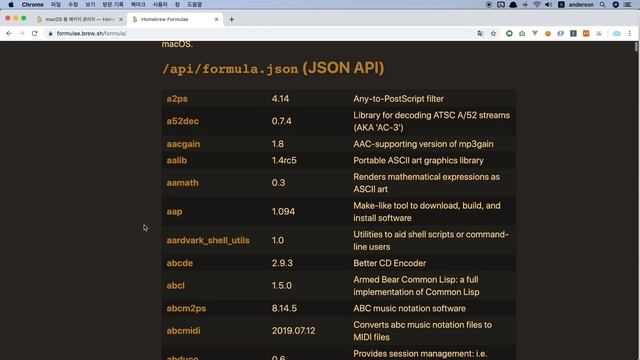640x360 pixels.
Task: Open the aardvark_shell_utils formula link
Action: point(208,240)
